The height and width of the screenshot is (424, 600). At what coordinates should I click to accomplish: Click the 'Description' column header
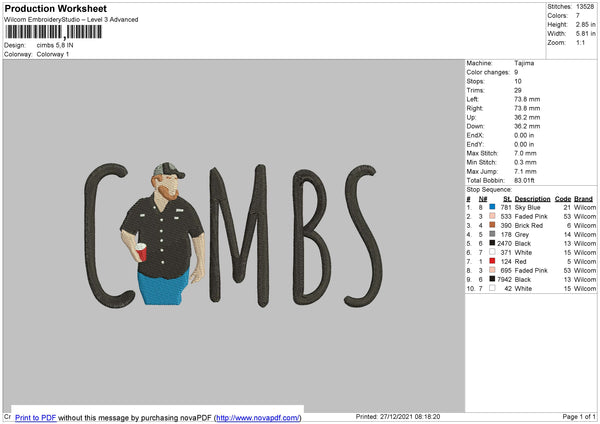point(532,199)
